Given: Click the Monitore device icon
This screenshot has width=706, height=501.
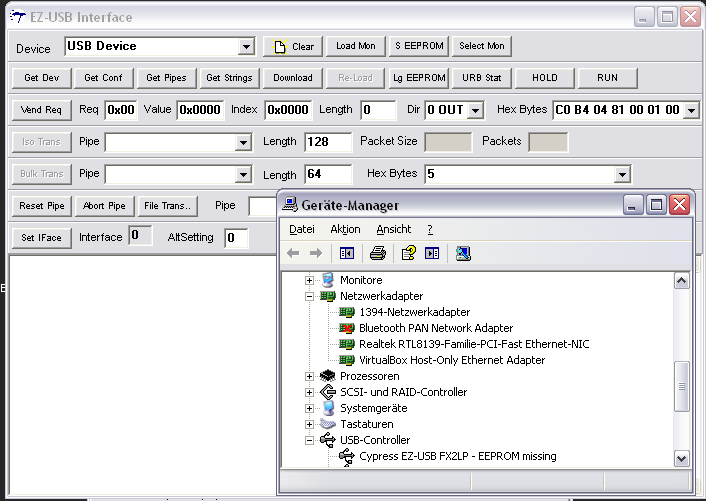Looking at the screenshot, I should [x=328, y=280].
